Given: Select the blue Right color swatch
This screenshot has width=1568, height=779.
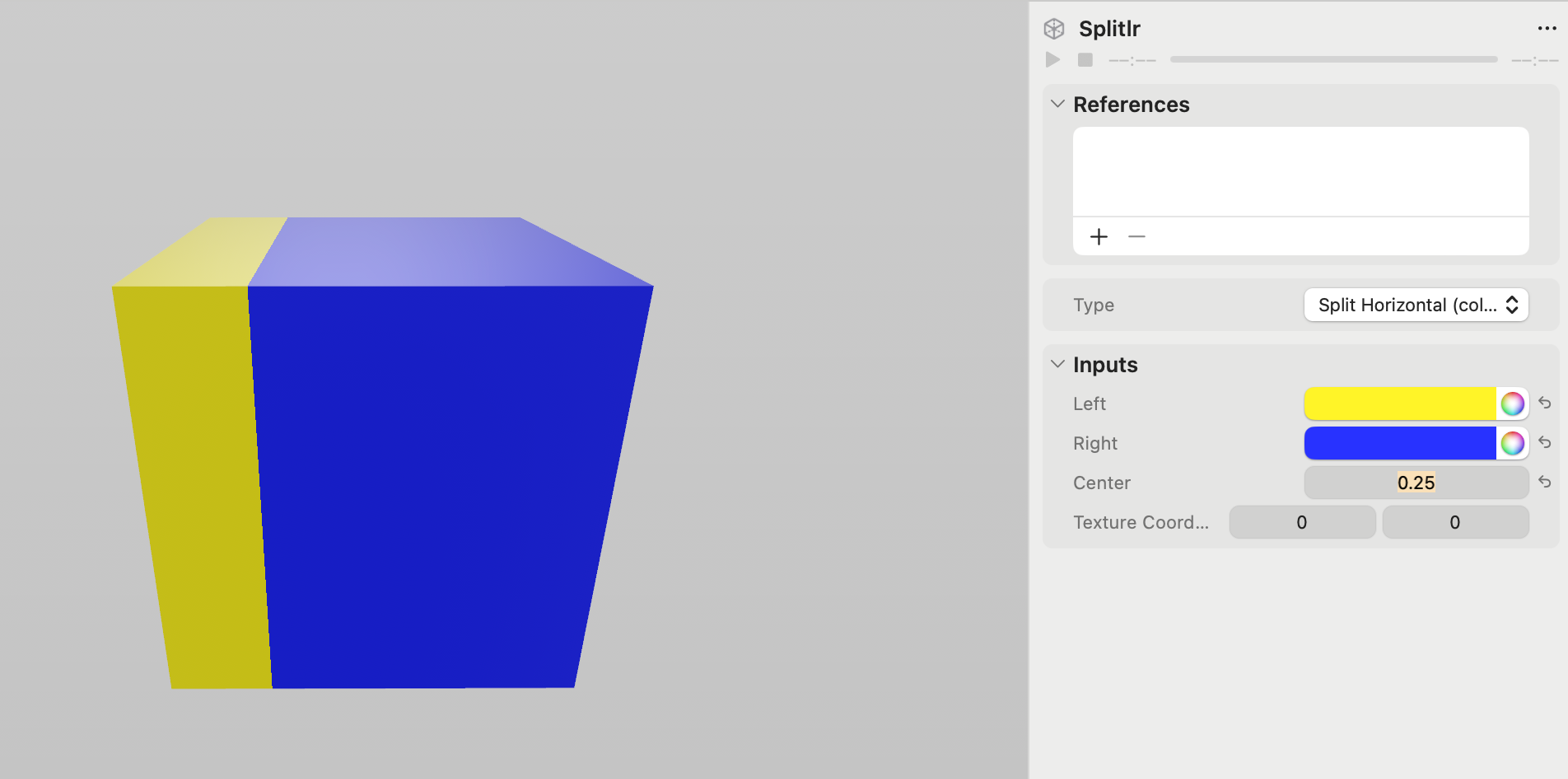Looking at the screenshot, I should point(1400,443).
